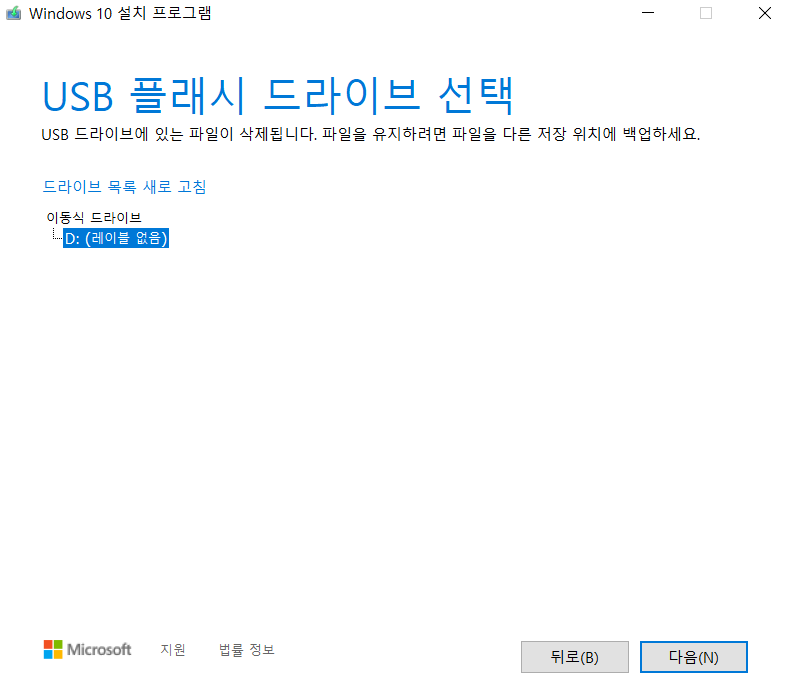790x700 pixels.
Task: Click the Windows 10 setup title bar icon
Action: (x=14, y=13)
